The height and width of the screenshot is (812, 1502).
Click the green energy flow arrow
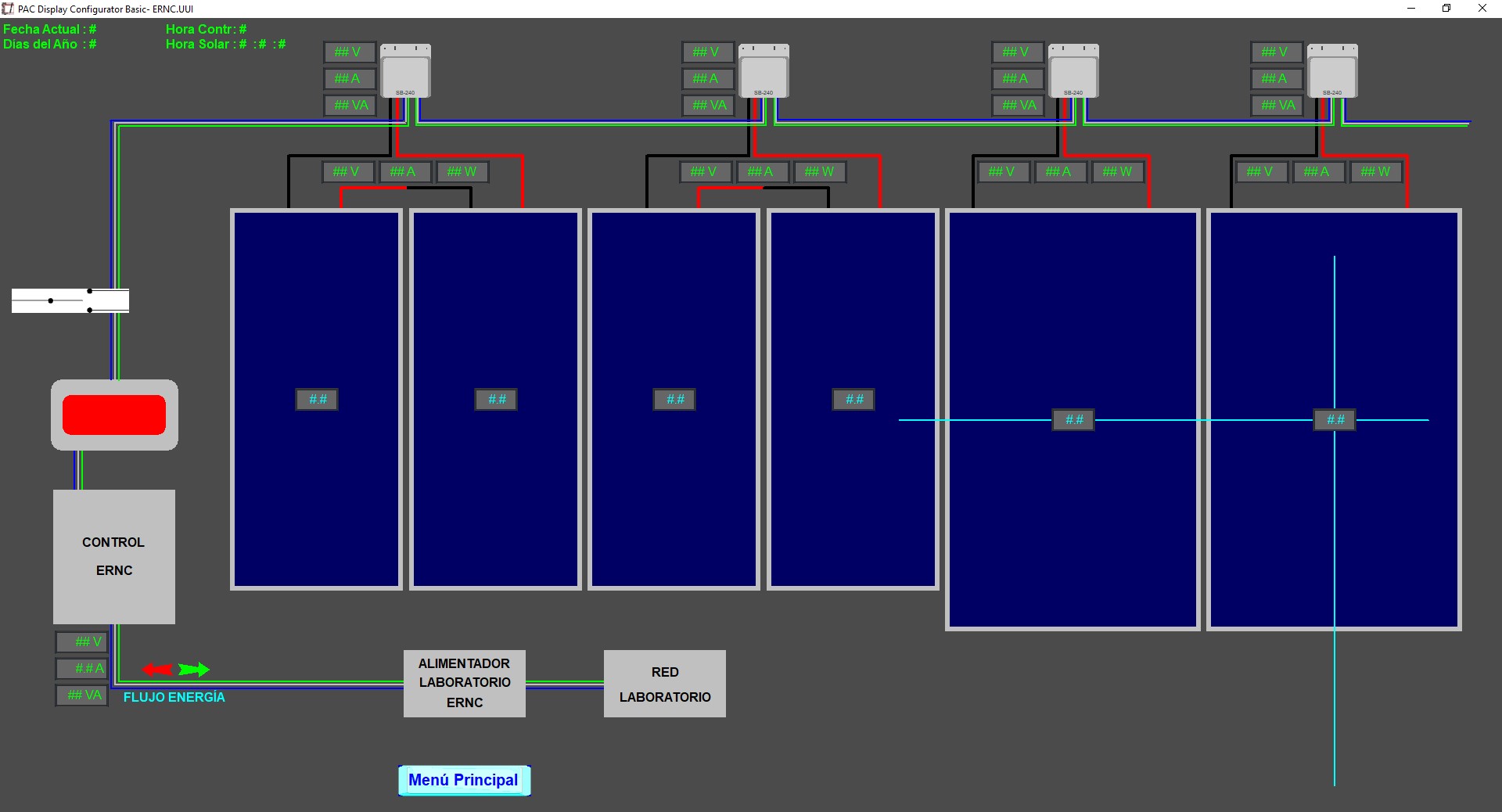[x=193, y=670]
